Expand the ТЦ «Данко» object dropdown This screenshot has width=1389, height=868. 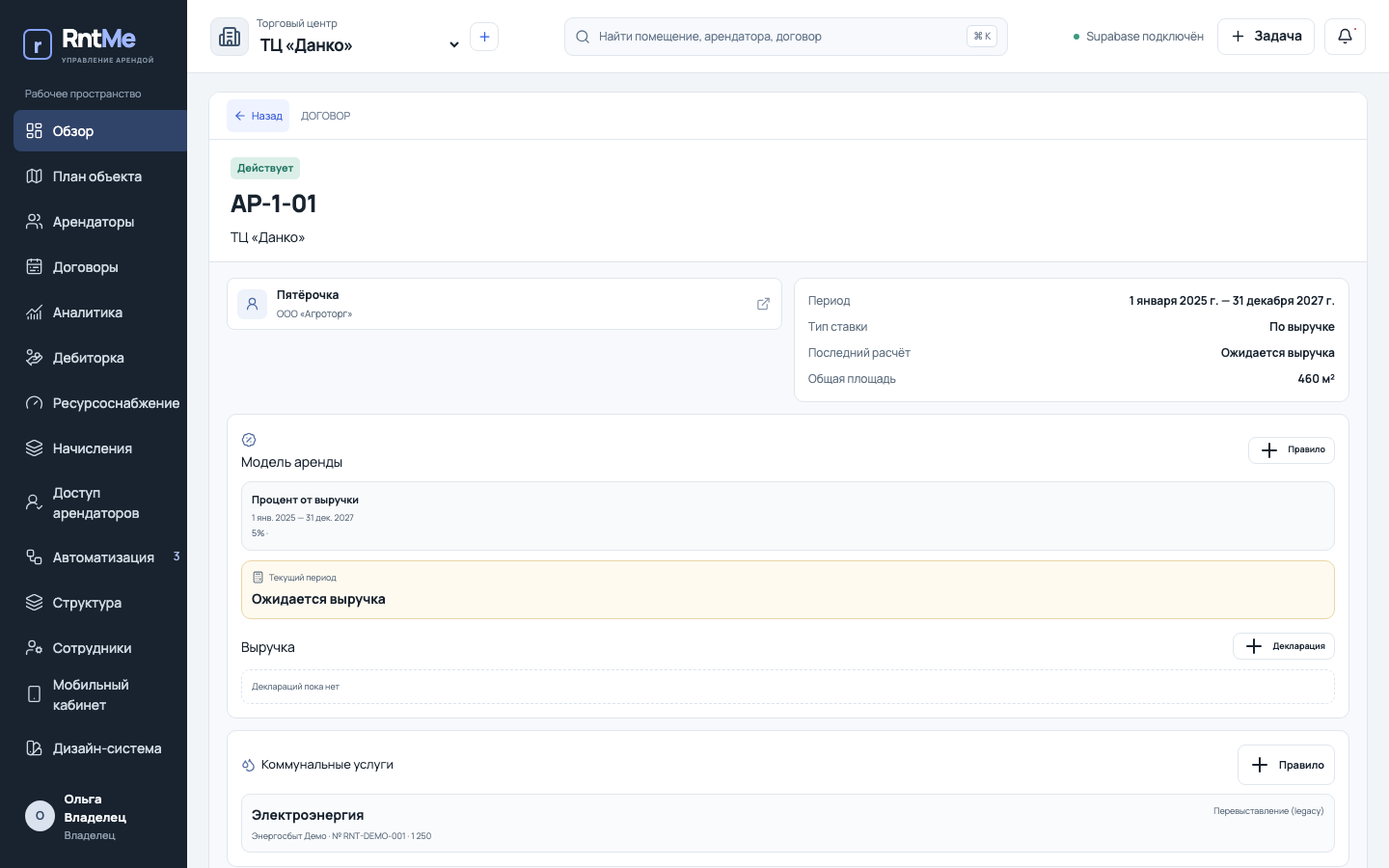359,45
